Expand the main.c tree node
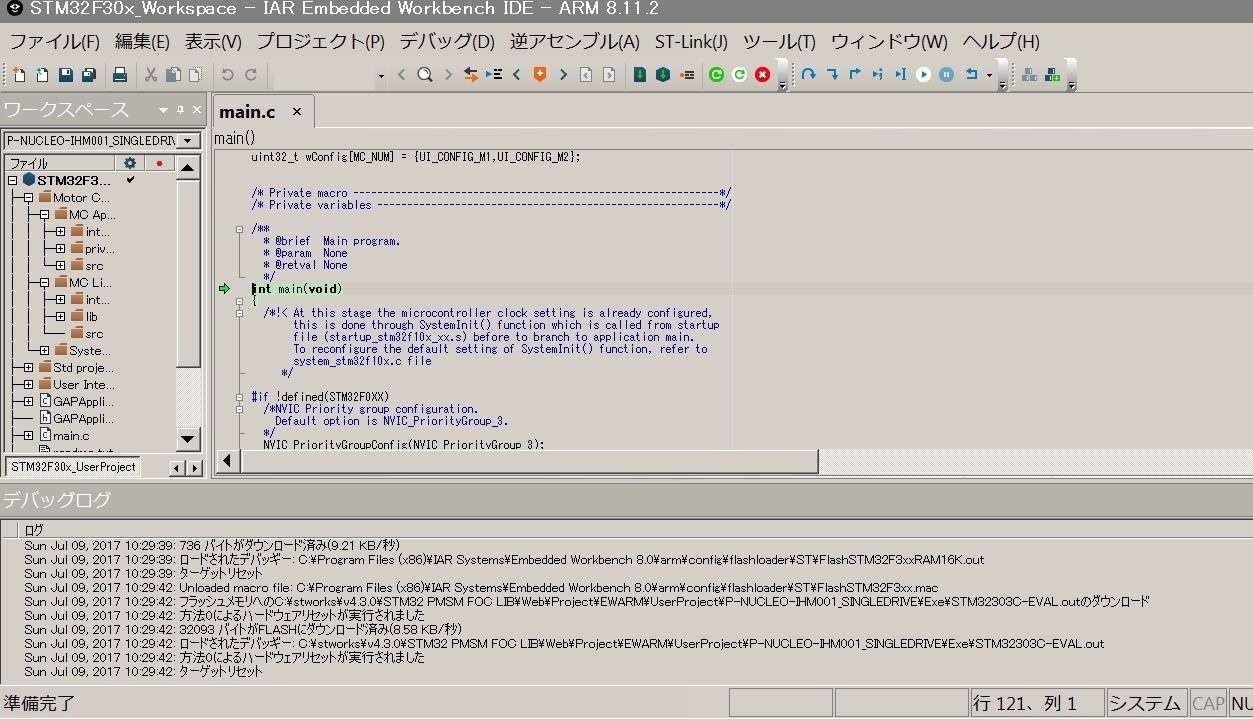Screen dimensions: 1253x721 click(29, 435)
